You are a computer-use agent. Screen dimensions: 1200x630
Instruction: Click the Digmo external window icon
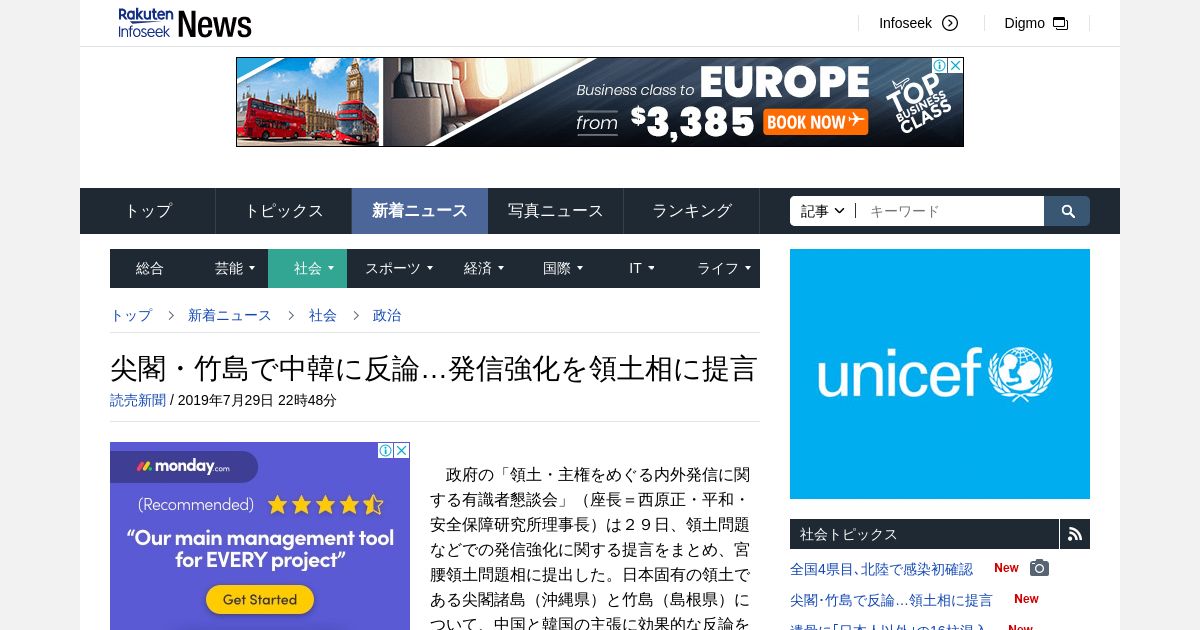[x=1061, y=23]
